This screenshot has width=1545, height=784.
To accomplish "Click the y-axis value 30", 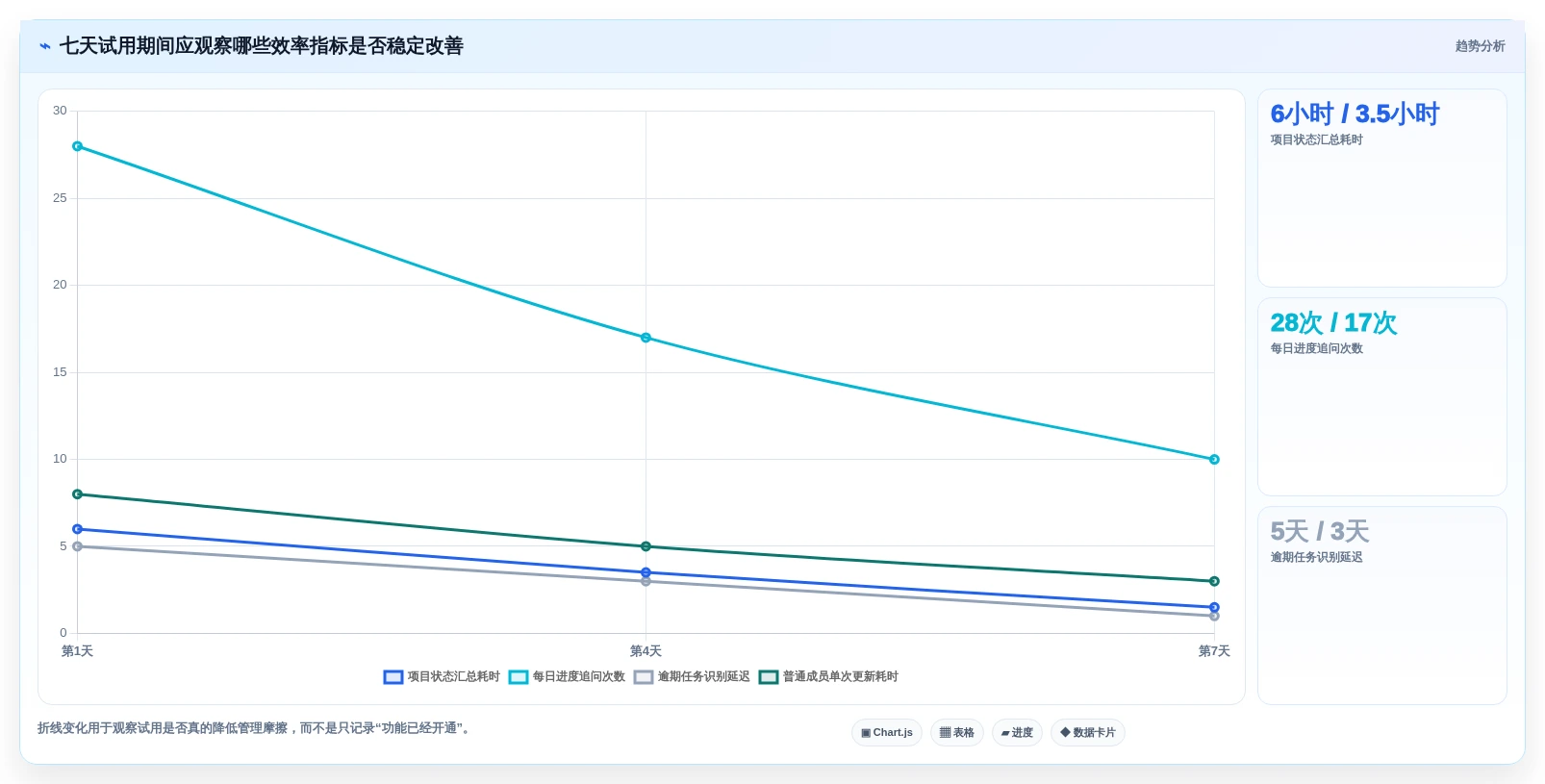I will pyautogui.click(x=60, y=111).
